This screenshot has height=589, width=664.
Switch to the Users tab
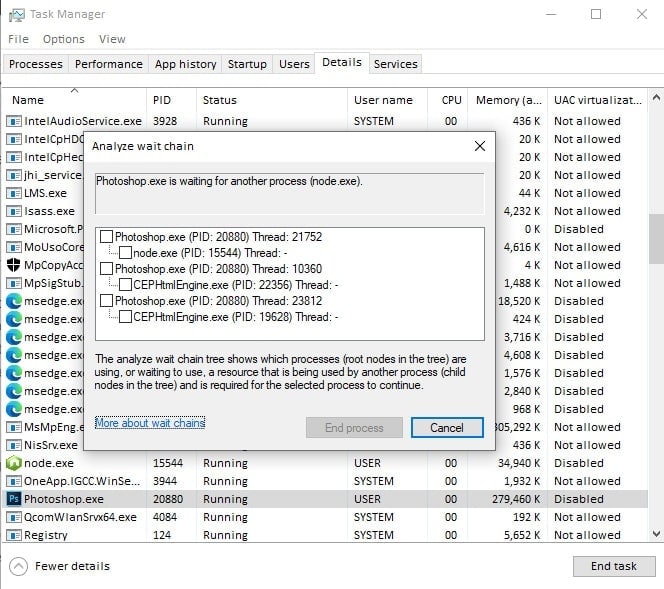click(294, 64)
